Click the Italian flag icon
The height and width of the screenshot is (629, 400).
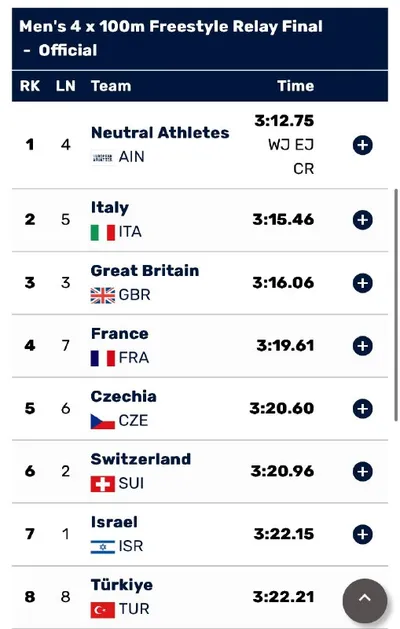pyautogui.click(x=103, y=232)
